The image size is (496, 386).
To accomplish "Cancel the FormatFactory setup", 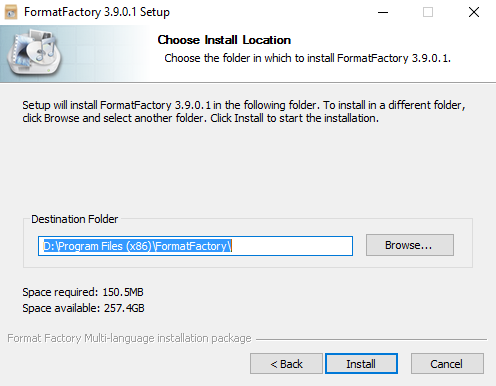I will pyautogui.click(x=447, y=364).
